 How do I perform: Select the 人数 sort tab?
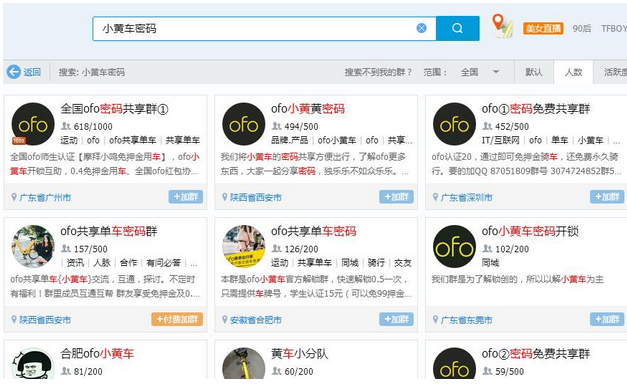tap(573, 72)
